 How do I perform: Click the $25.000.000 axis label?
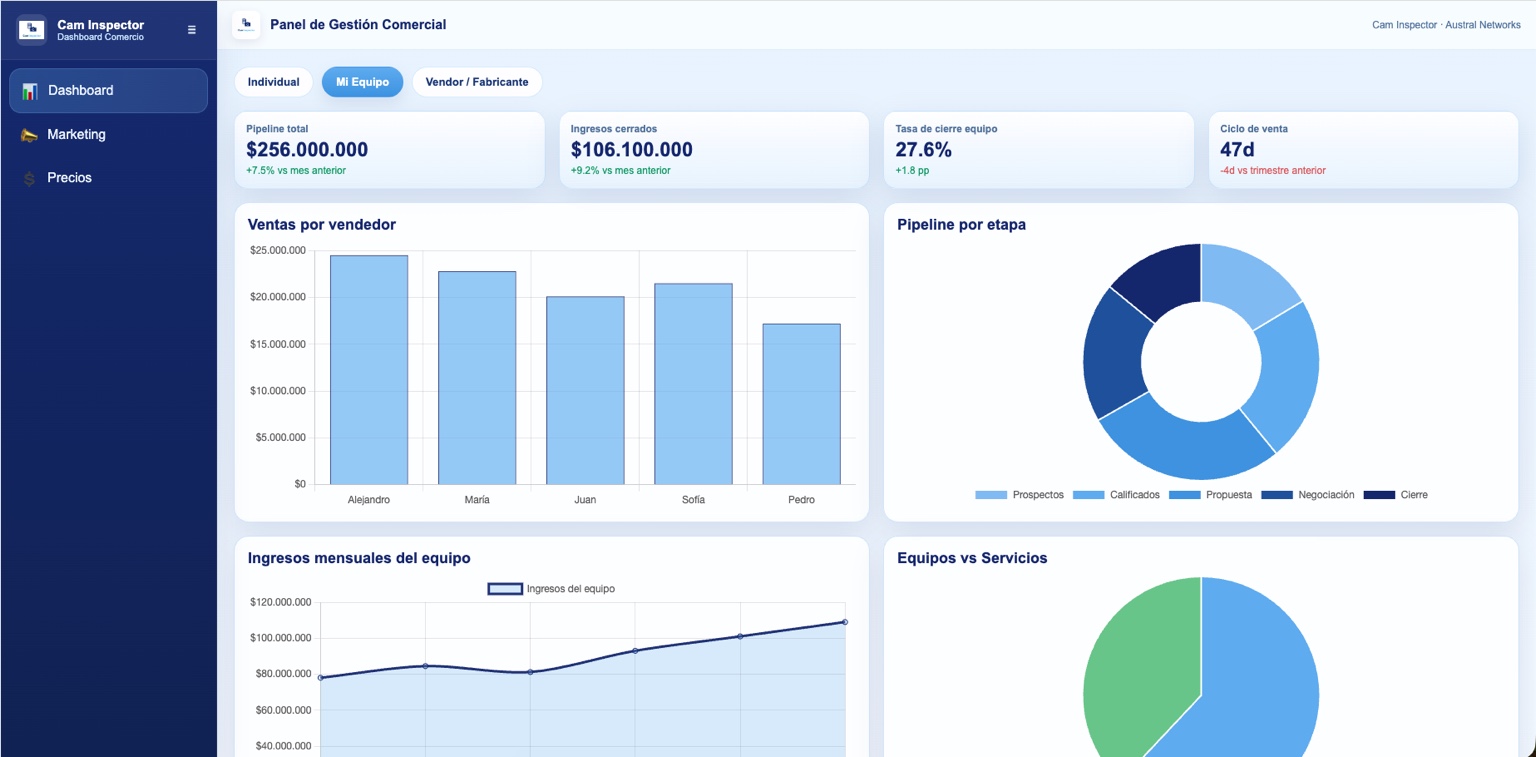pos(278,251)
